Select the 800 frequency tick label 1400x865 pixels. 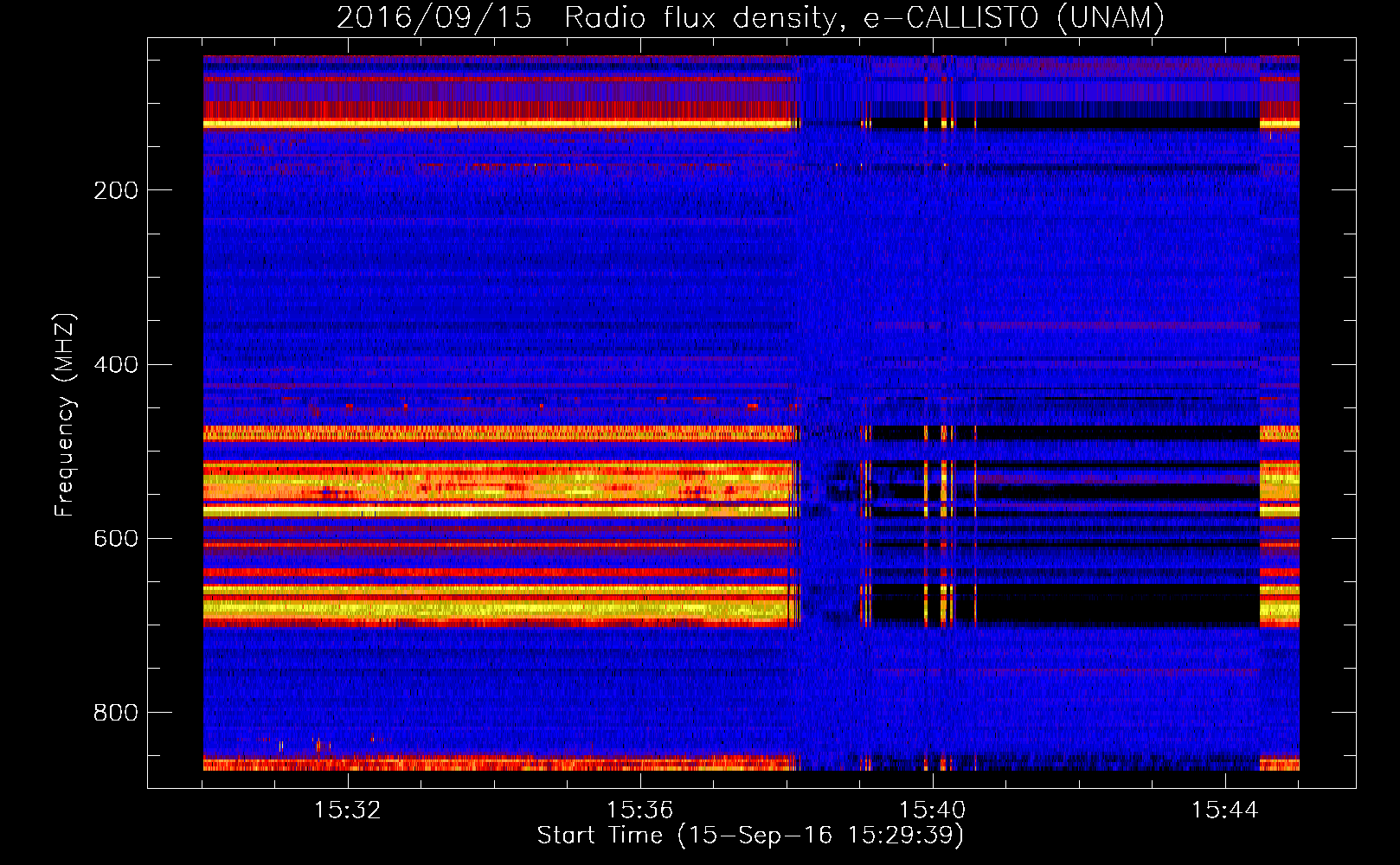[116, 713]
